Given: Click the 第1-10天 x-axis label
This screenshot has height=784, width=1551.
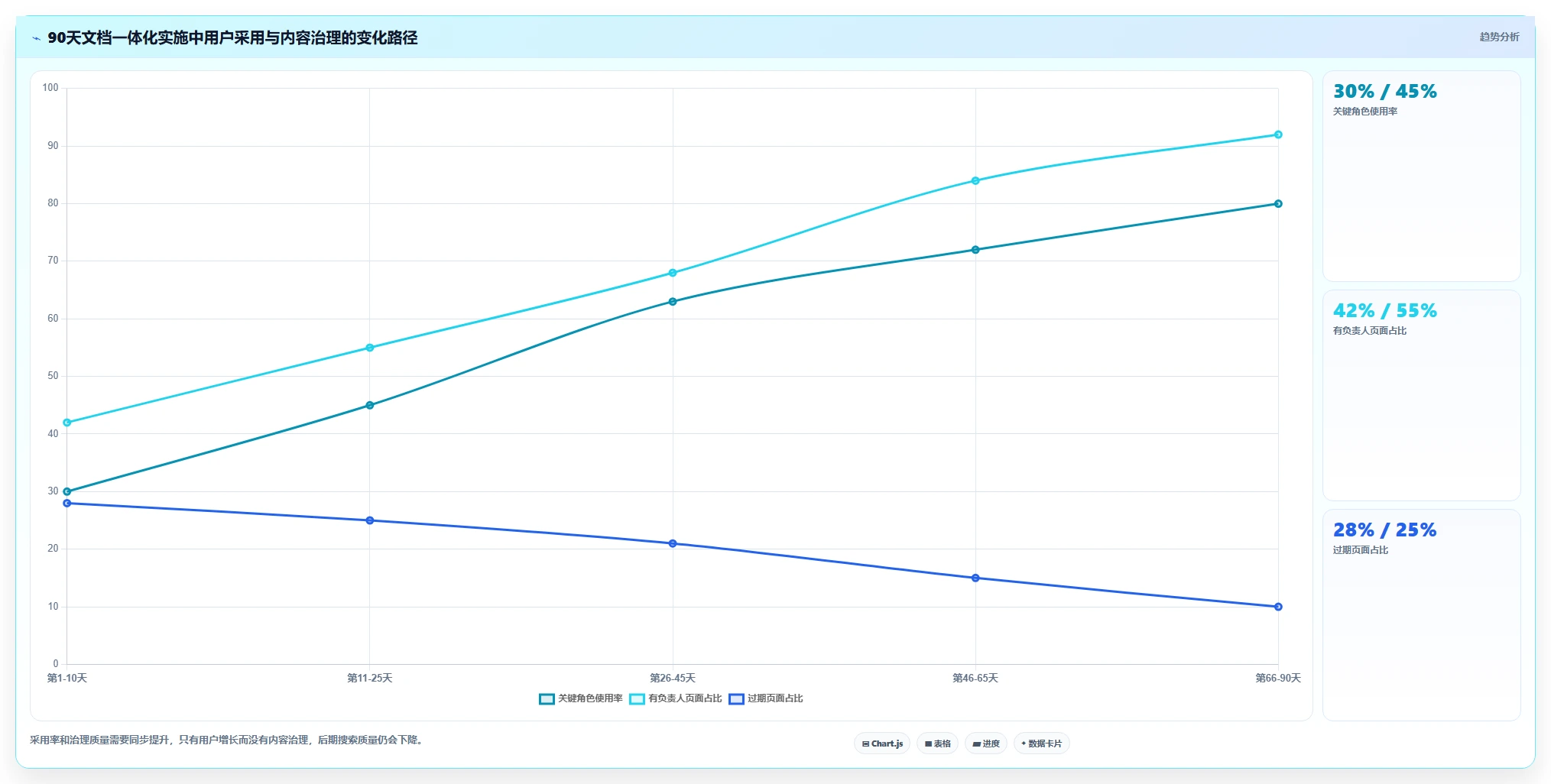Looking at the screenshot, I should pyautogui.click(x=67, y=679).
